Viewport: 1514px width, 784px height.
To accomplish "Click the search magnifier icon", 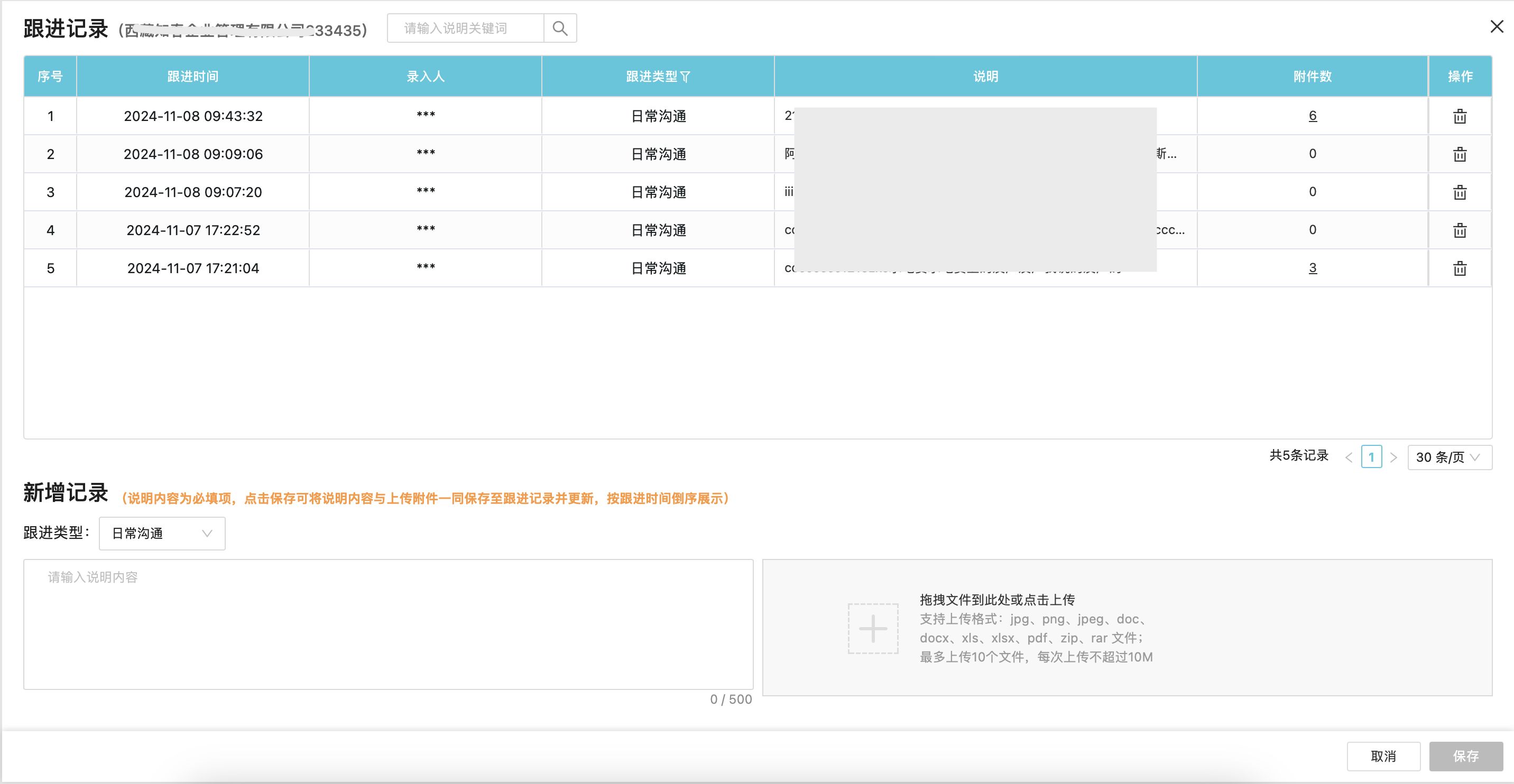I will pyautogui.click(x=560, y=28).
